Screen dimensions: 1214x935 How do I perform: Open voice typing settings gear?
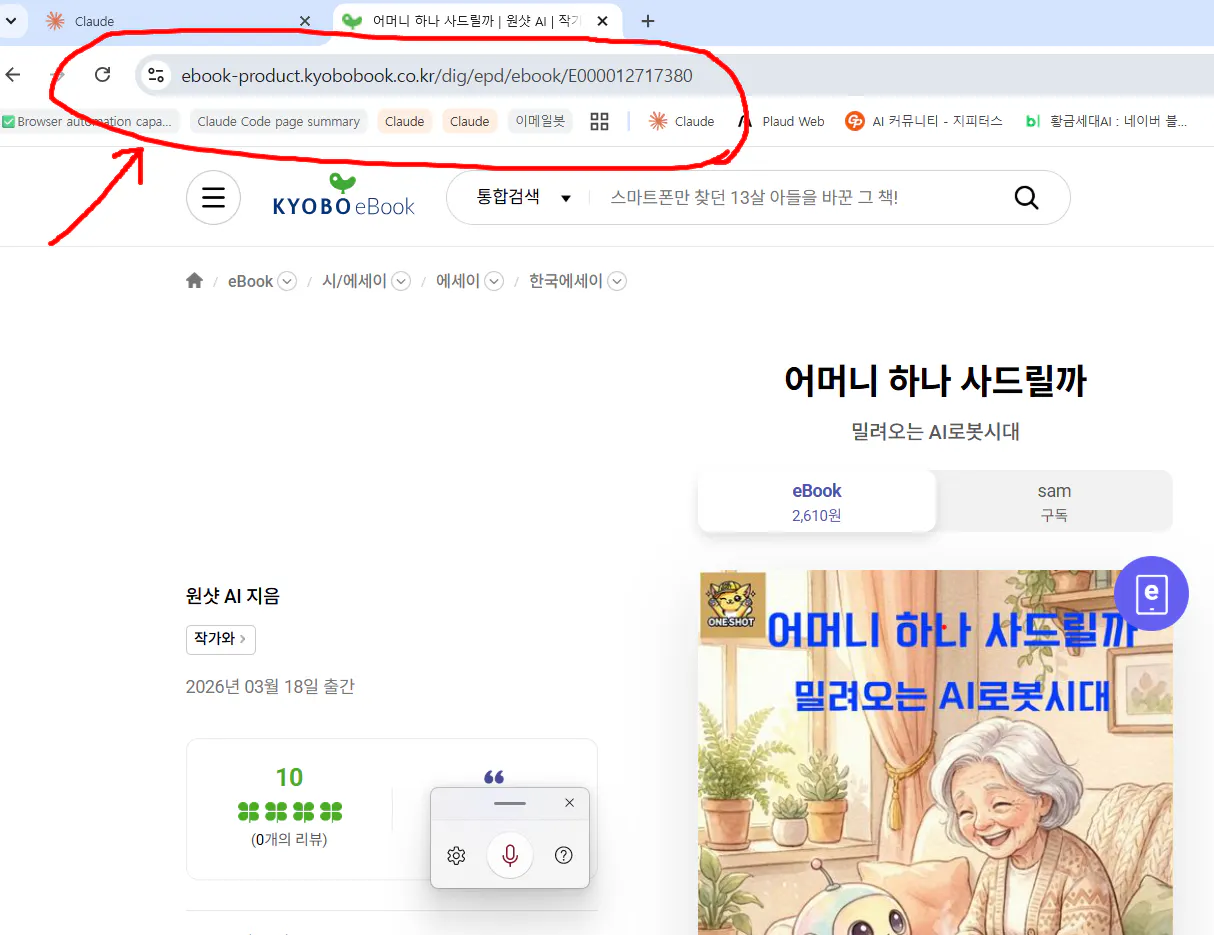[x=456, y=855]
